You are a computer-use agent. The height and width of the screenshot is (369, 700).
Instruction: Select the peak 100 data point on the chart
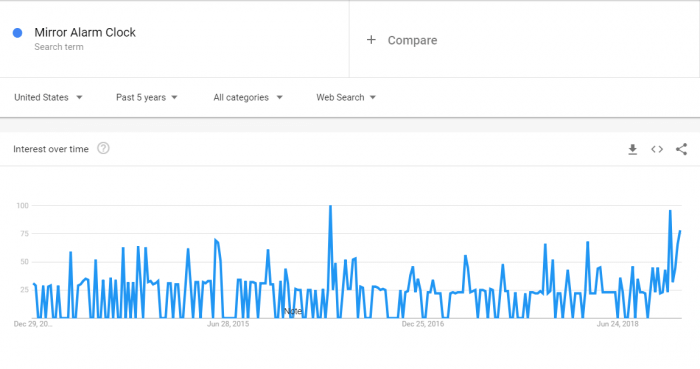[330, 206]
